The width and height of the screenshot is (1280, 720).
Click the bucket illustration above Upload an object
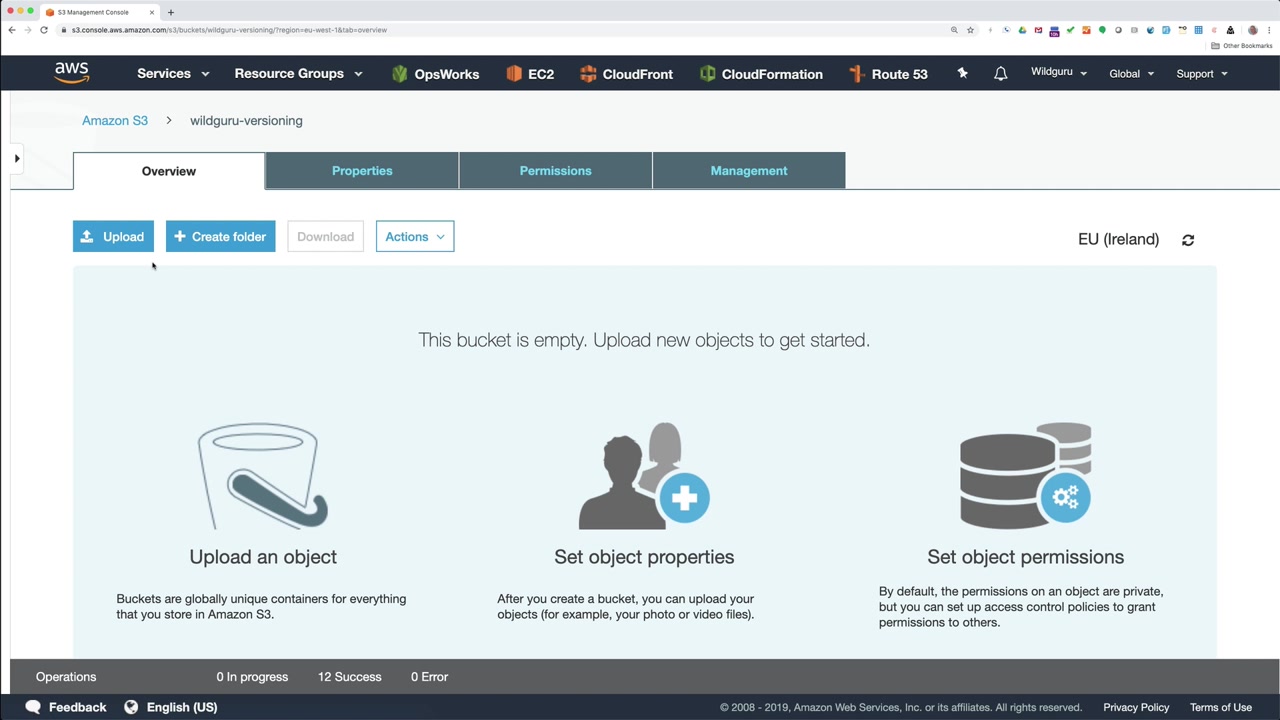pyautogui.click(x=263, y=477)
